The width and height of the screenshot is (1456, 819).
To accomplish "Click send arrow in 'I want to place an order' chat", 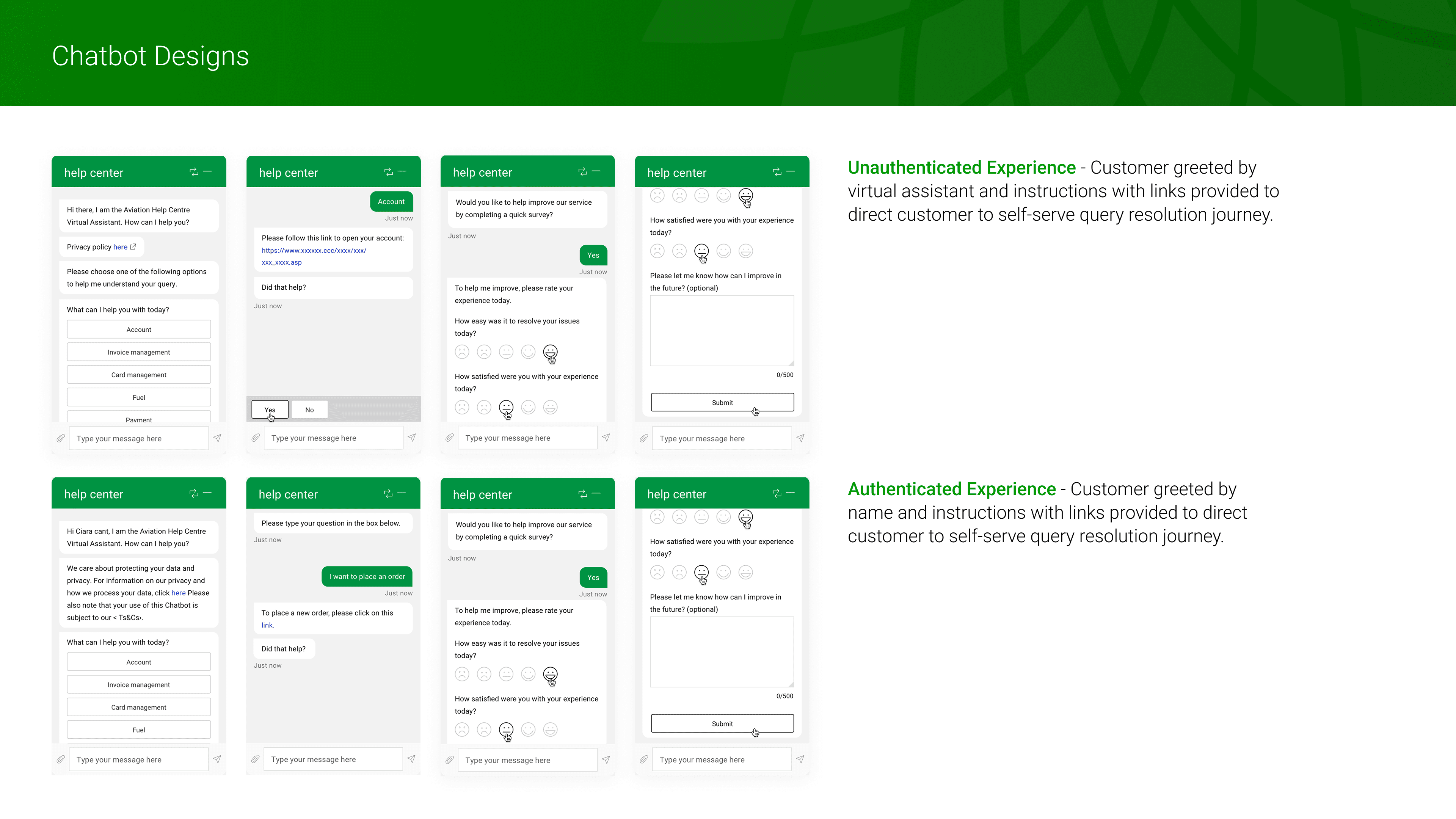I will click(411, 759).
